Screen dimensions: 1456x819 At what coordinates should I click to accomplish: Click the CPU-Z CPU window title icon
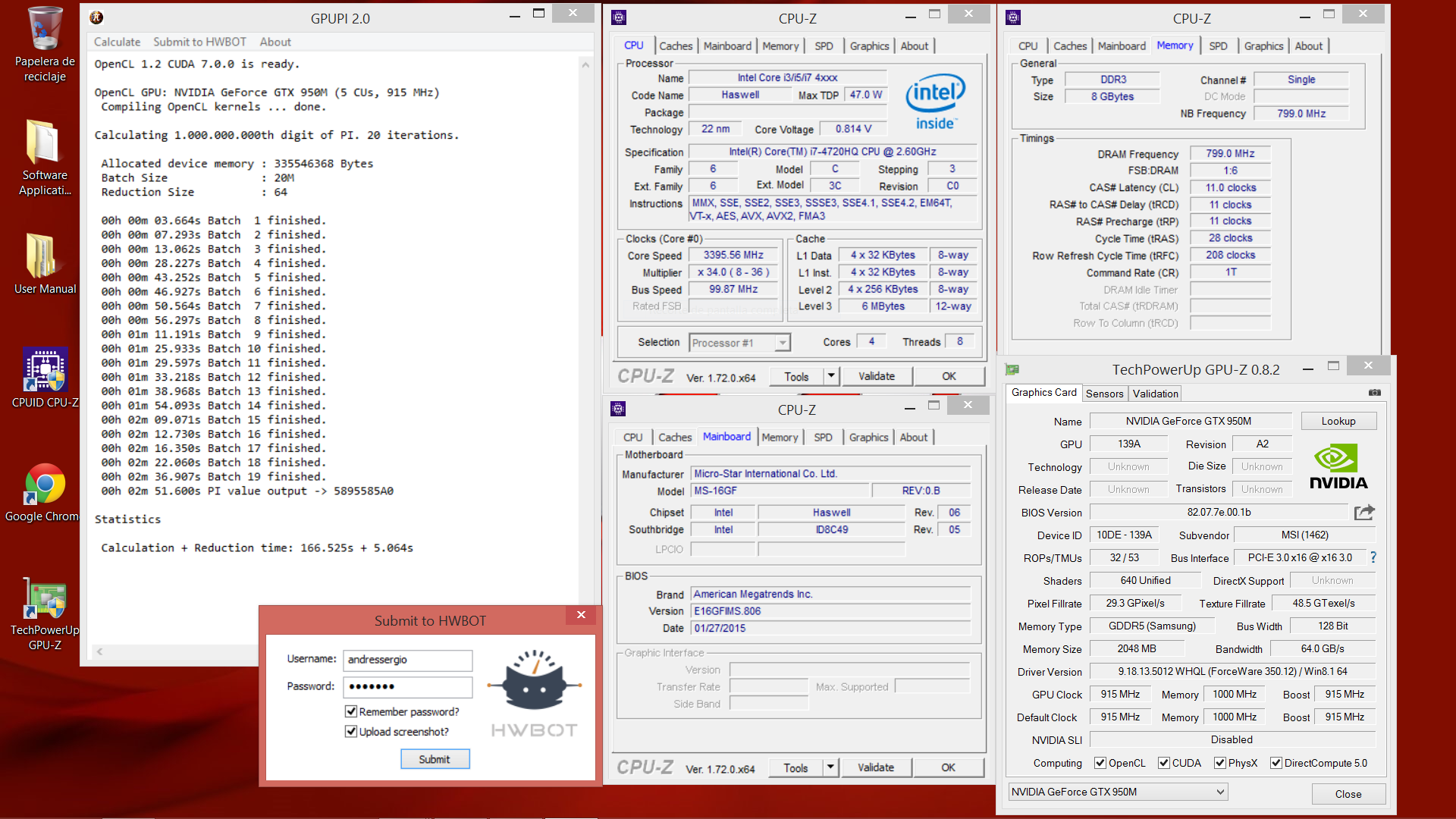619,17
